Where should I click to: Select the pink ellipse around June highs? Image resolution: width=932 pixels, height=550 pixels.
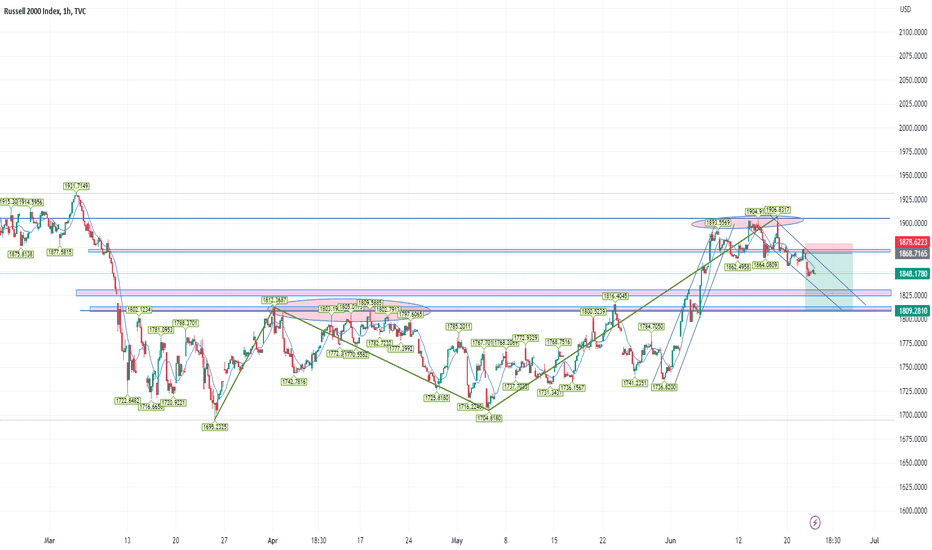click(747, 222)
